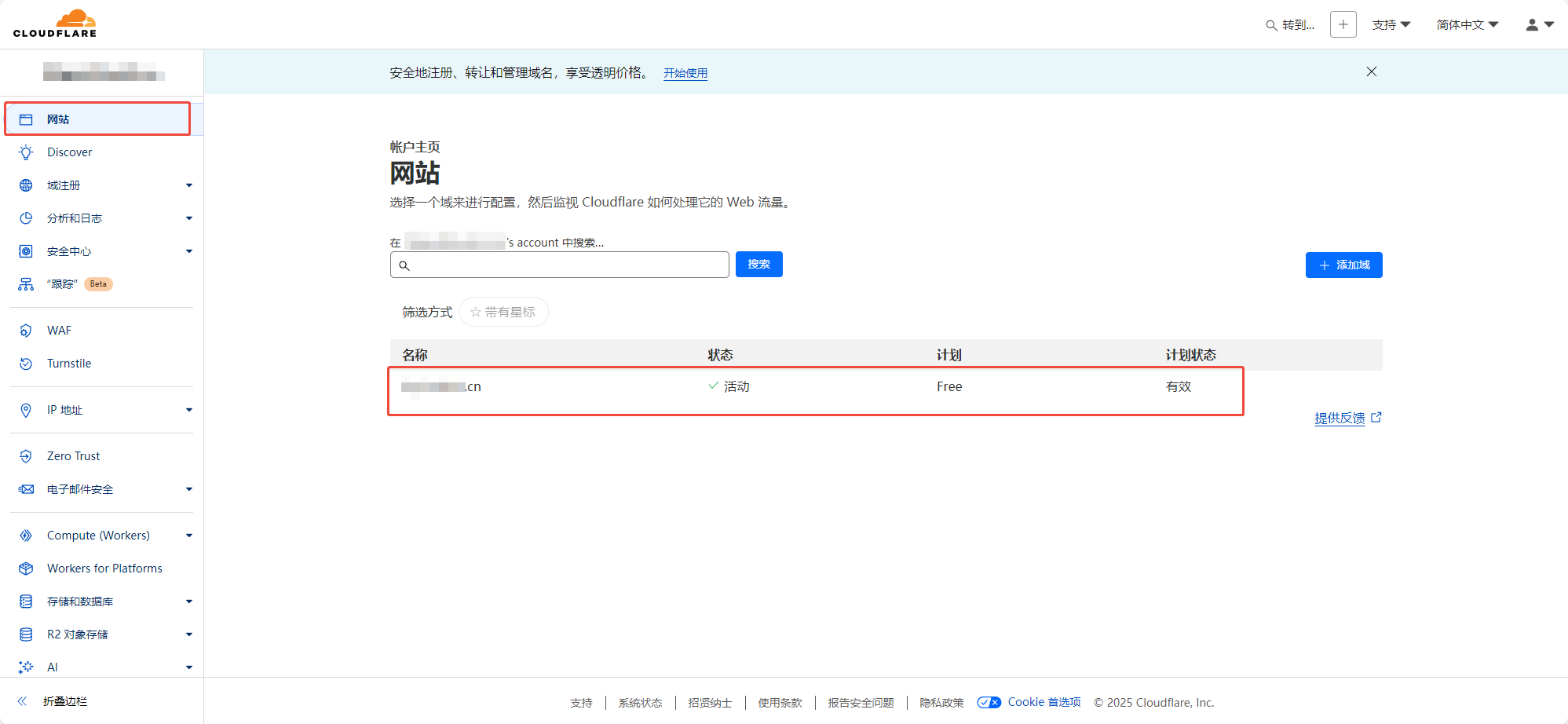Screen dimensions: 1568x724
Task: Open the Cookie 首选项 link
Action: (1044, 702)
